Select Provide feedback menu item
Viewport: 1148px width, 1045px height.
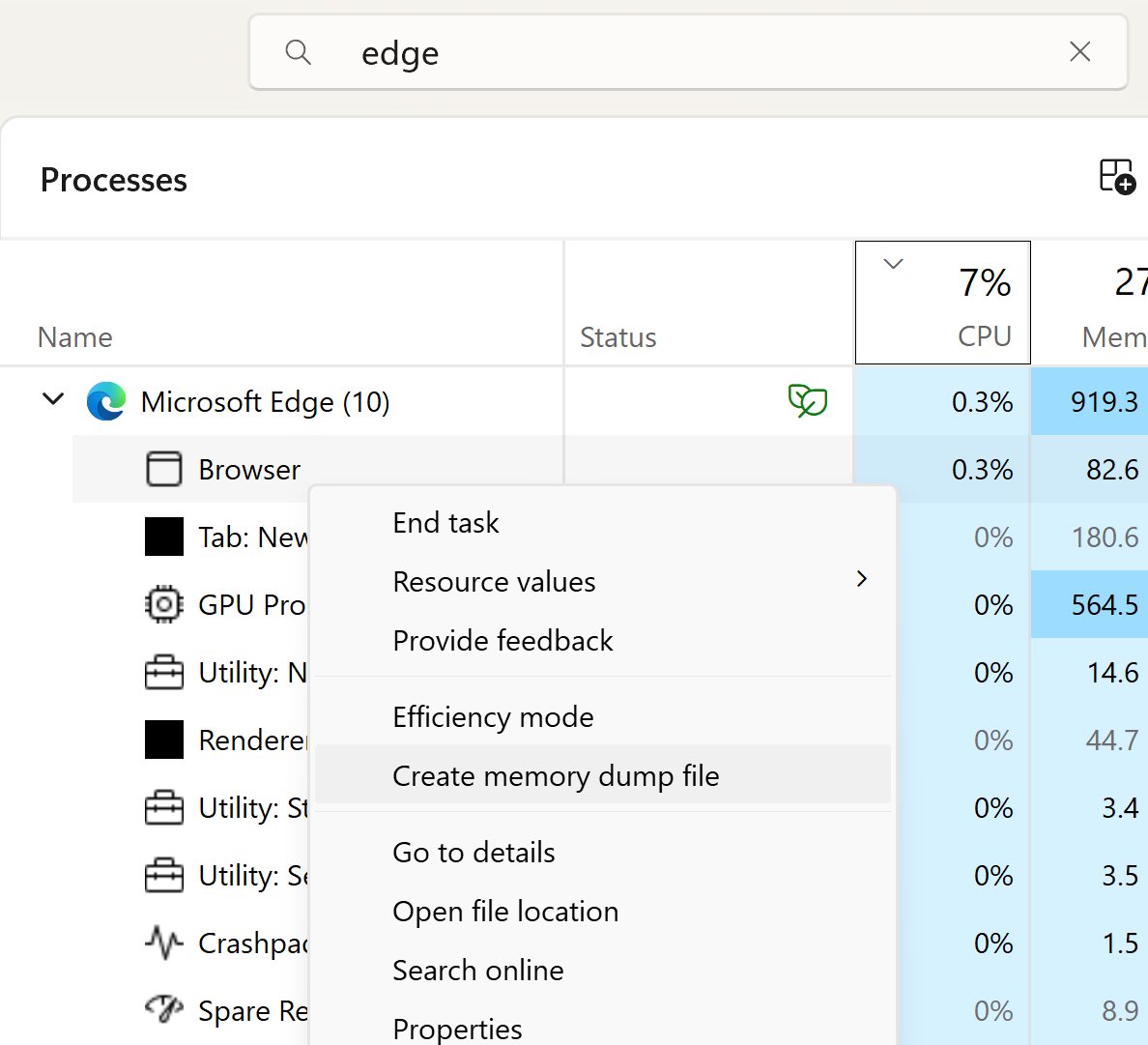(603, 641)
